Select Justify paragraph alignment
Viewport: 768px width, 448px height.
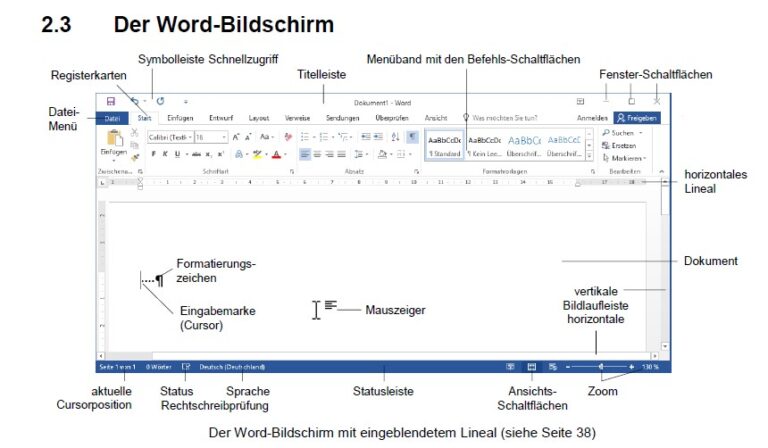click(x=341, y=154)
